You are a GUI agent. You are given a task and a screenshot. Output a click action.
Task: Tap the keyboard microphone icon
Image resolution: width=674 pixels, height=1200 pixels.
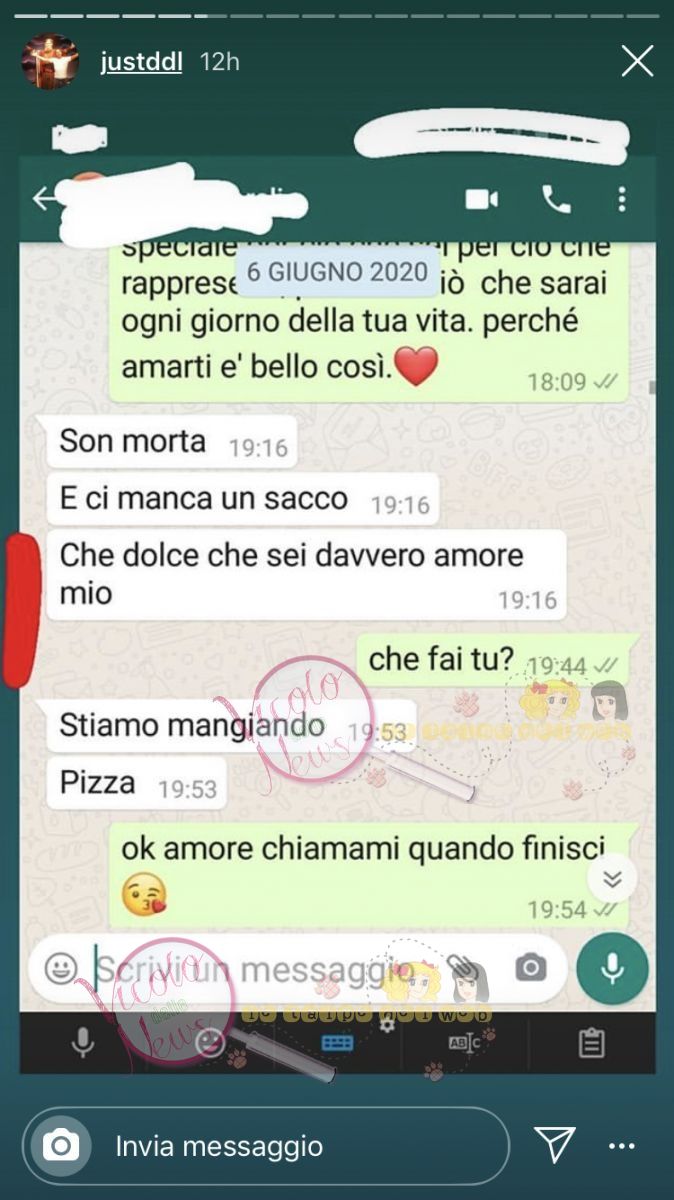(83, 1043)
